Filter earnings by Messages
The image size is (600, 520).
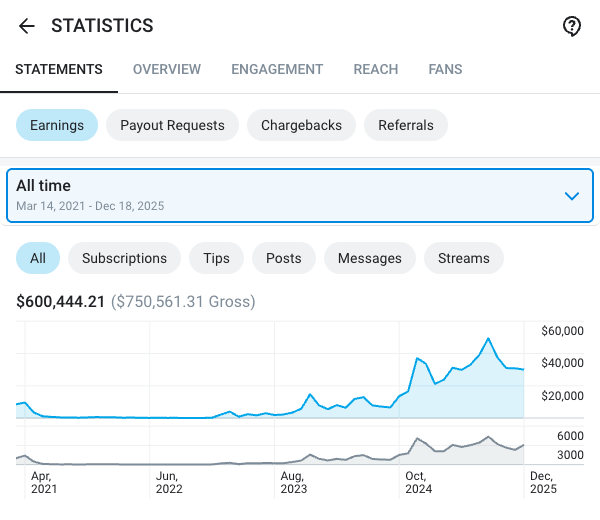pyautogui.click(x=369, y=258)
